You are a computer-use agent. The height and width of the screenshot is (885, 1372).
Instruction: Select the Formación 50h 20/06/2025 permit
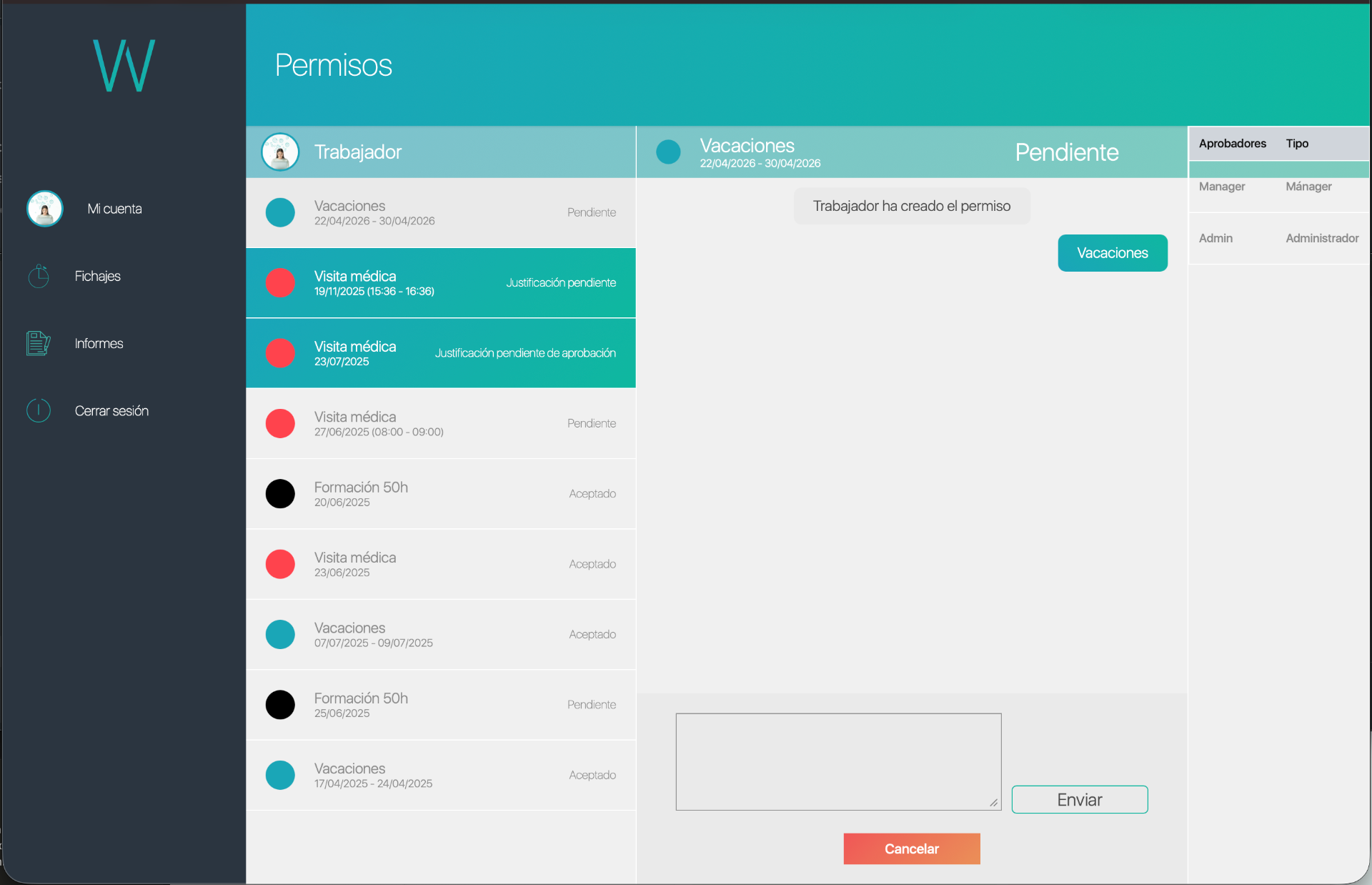(x=441, y=494)
